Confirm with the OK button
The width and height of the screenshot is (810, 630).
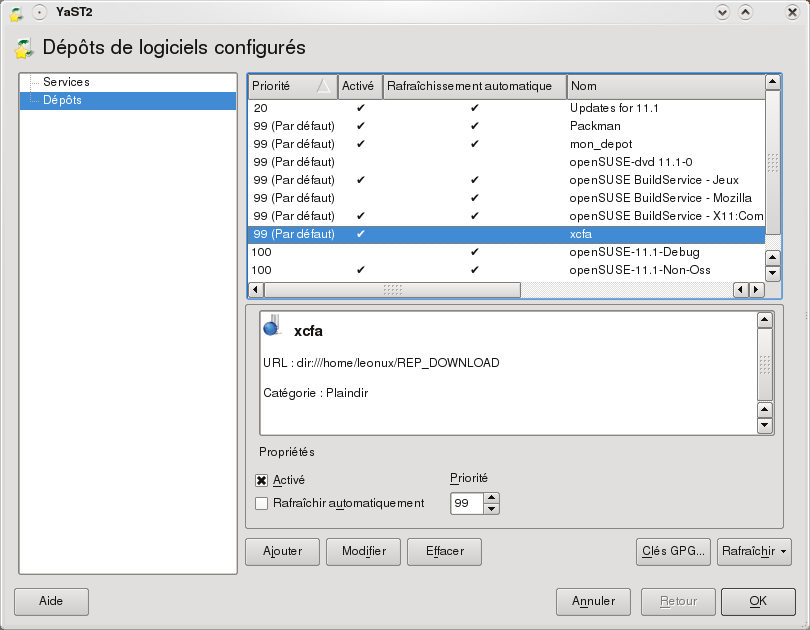pyautogui.click(x=758, y=602)
